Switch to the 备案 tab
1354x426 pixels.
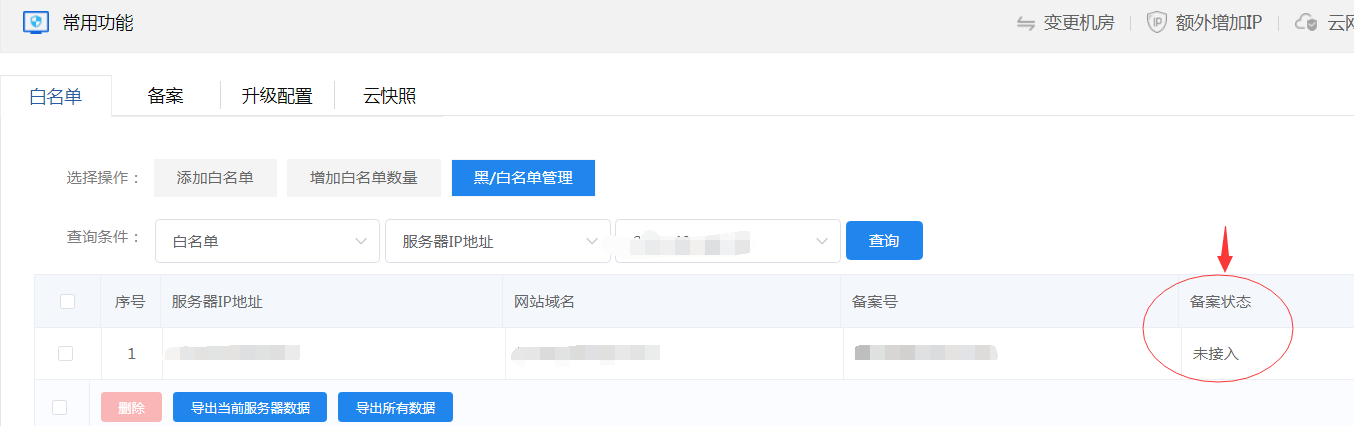pyautogui.click(x=165, y=96)
